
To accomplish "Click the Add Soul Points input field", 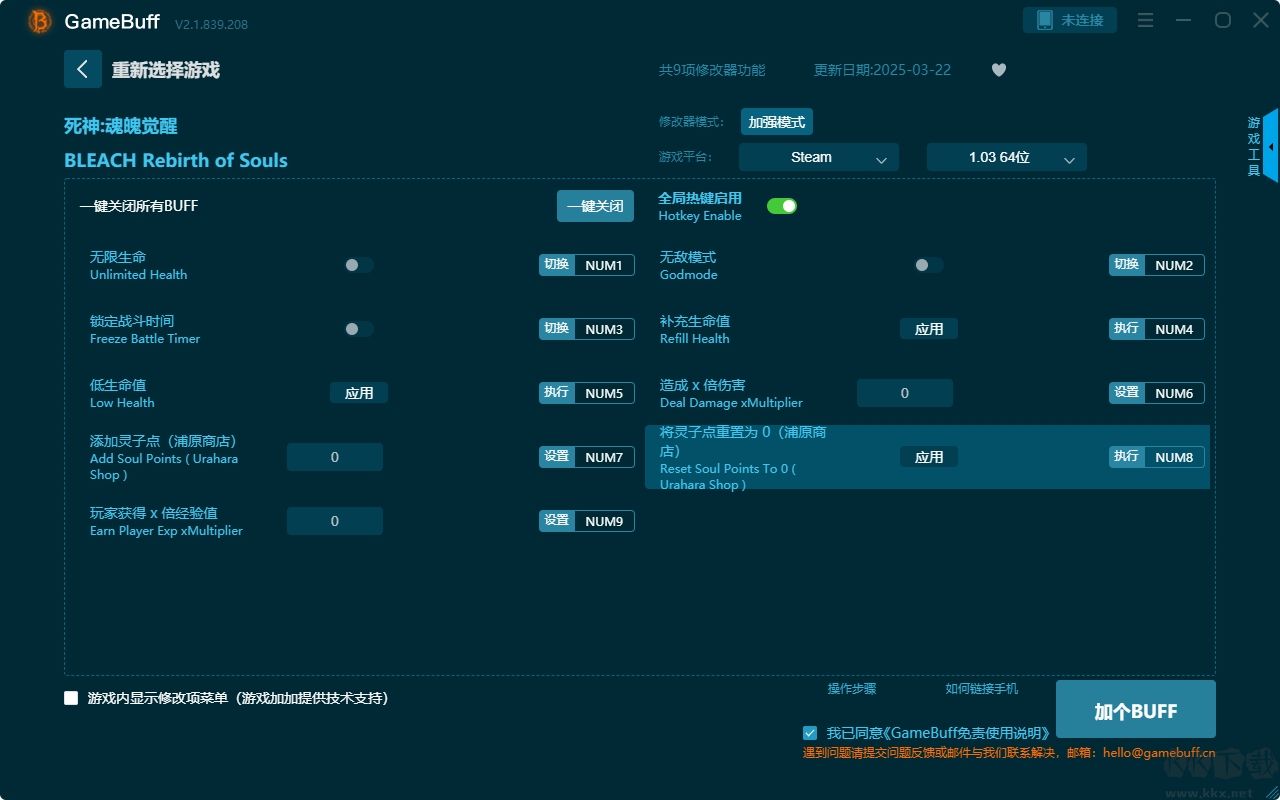I will tap(335, 457).
